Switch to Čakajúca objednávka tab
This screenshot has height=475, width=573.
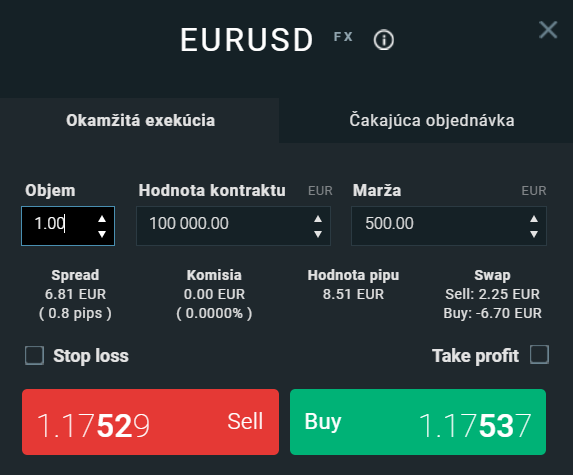click(x=432, y=120)
